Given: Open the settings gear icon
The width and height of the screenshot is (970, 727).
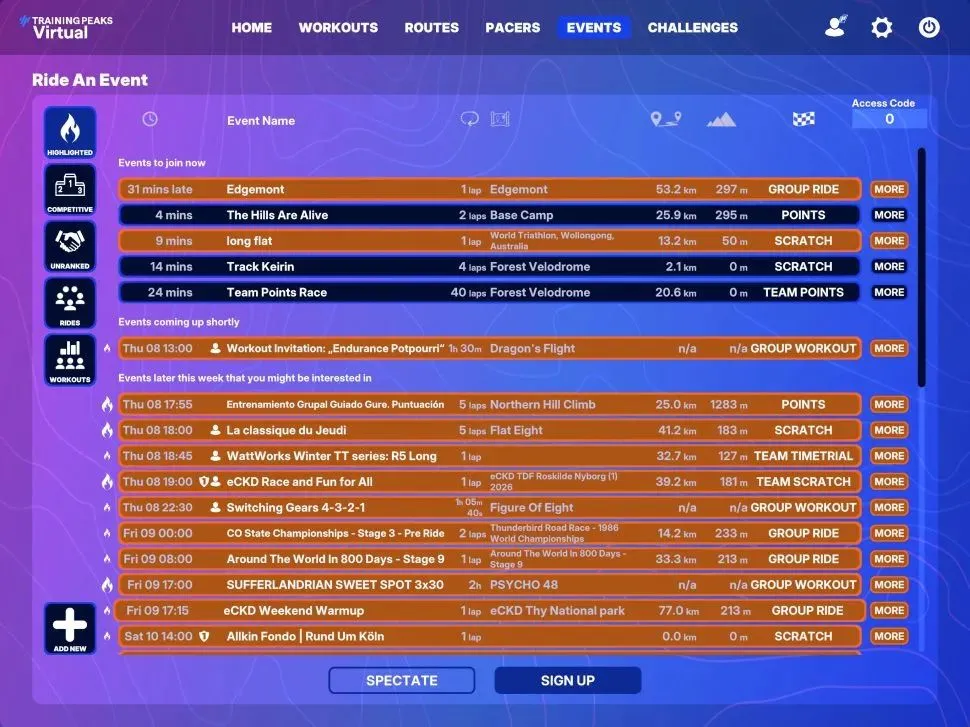Looking at the screenshot, I should (881, 28).
